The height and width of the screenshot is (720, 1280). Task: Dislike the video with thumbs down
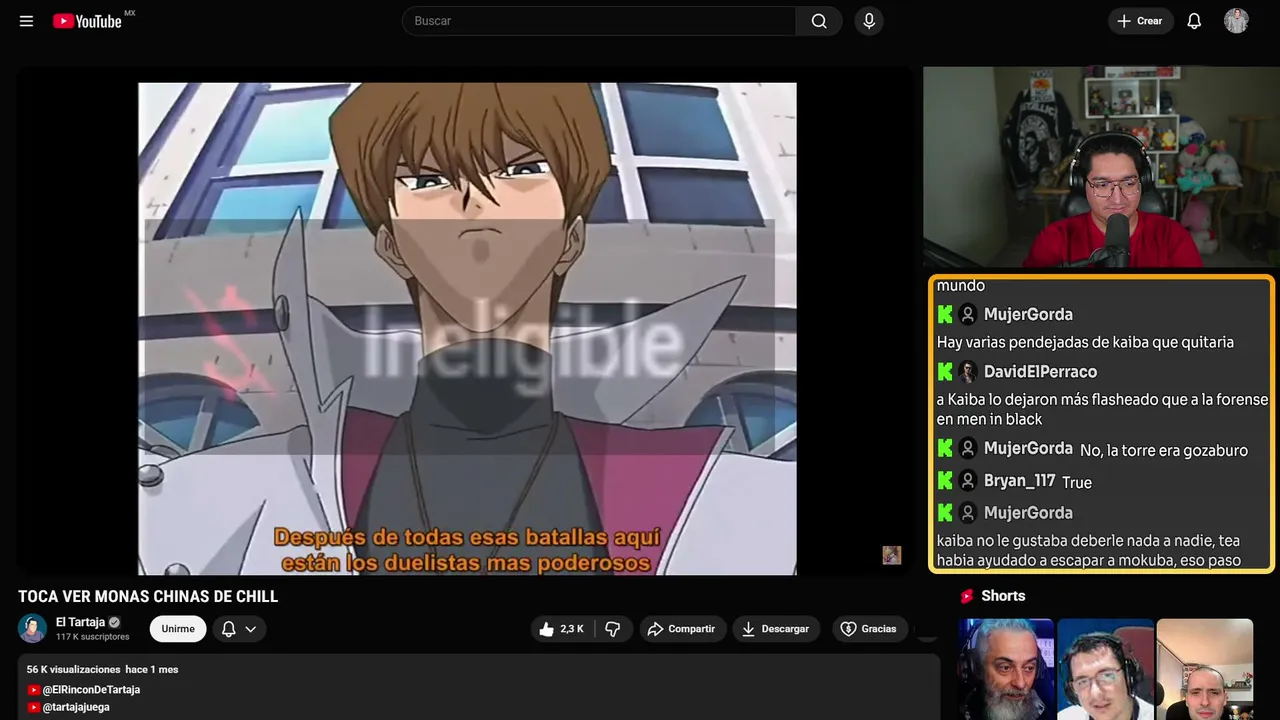[613, 629]
